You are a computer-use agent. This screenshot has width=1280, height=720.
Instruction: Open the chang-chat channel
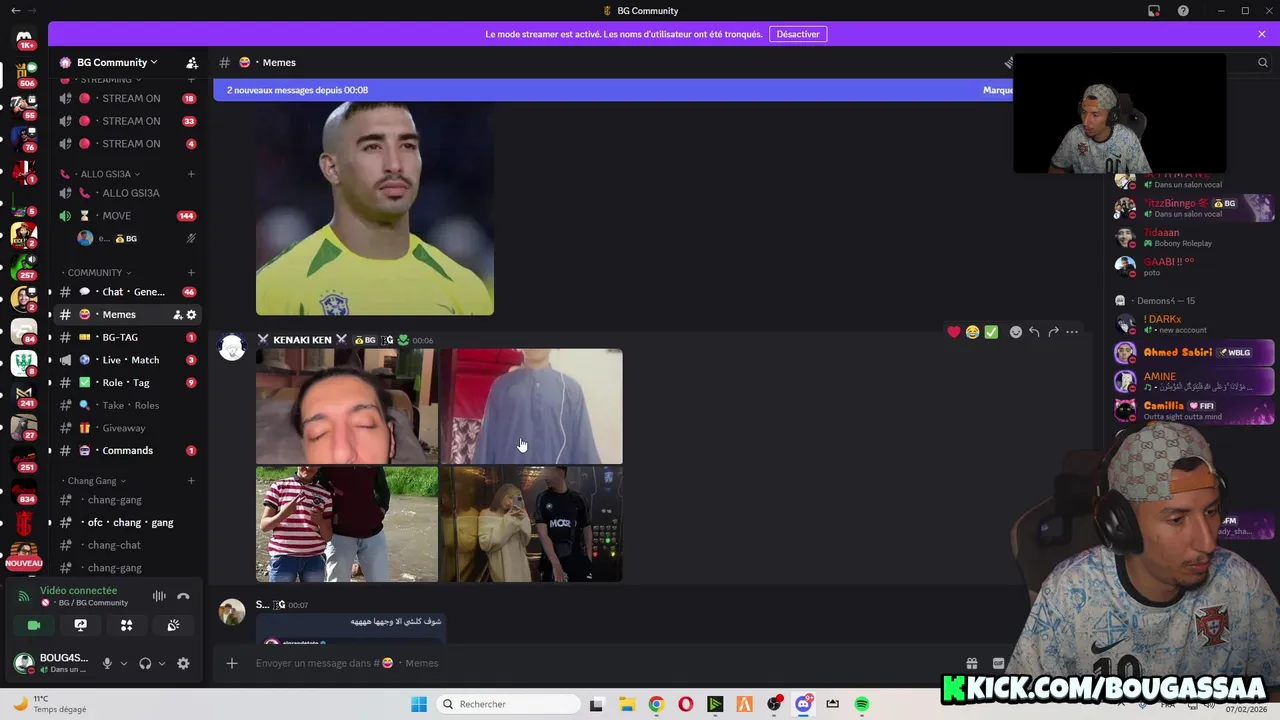click(x=127, y=545)
